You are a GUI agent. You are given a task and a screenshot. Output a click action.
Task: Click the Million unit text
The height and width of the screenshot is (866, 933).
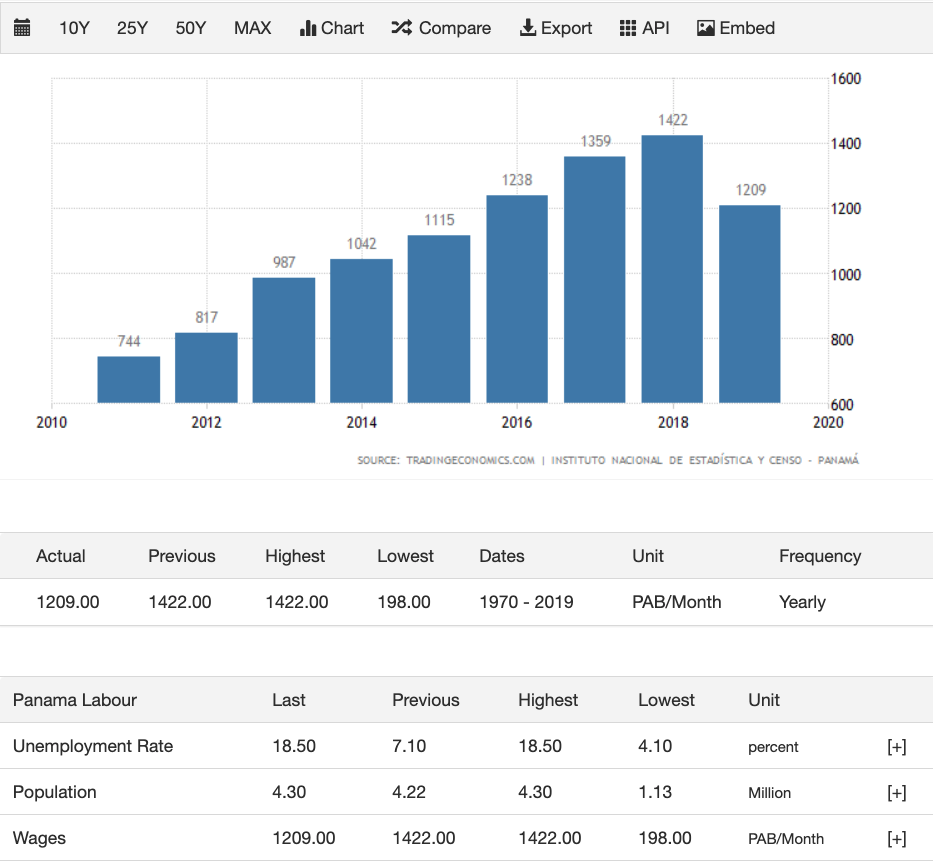pos(769,793)
